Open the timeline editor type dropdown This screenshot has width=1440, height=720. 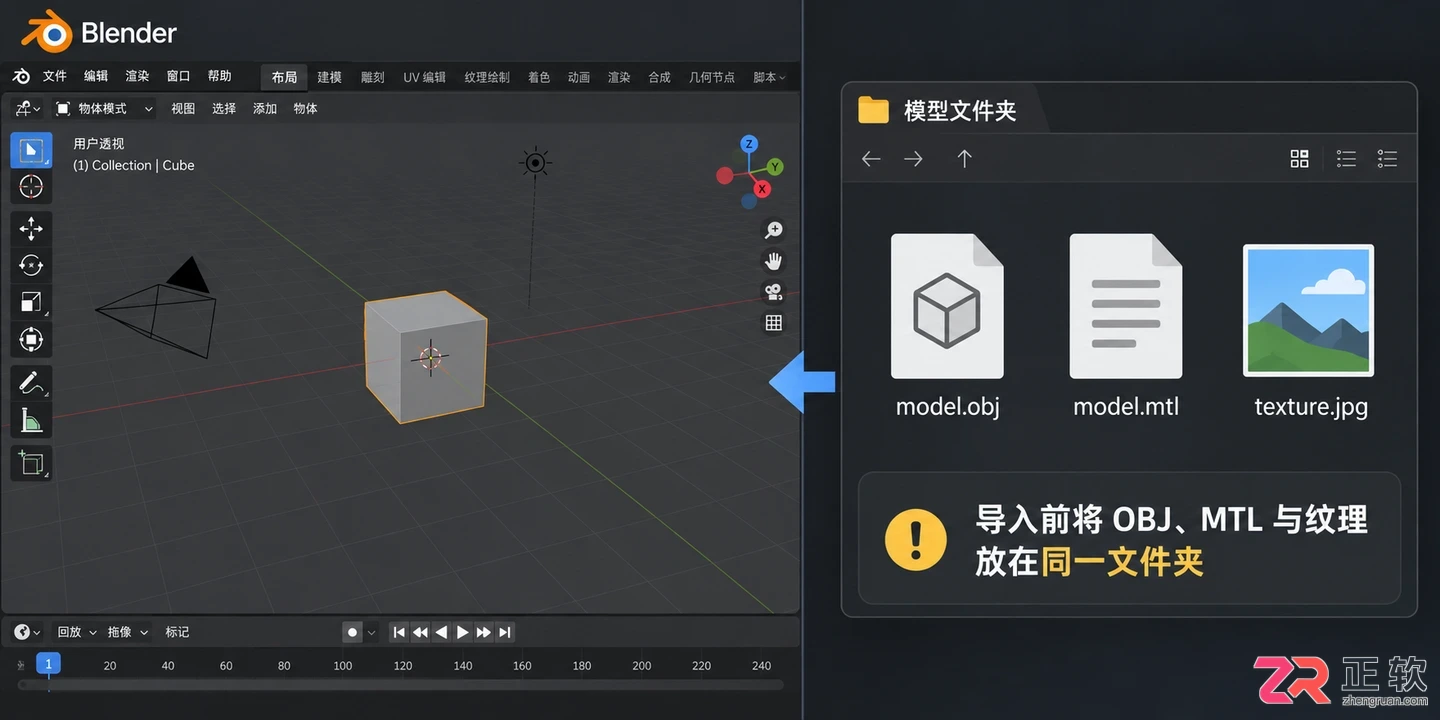[x=27, y=632]
